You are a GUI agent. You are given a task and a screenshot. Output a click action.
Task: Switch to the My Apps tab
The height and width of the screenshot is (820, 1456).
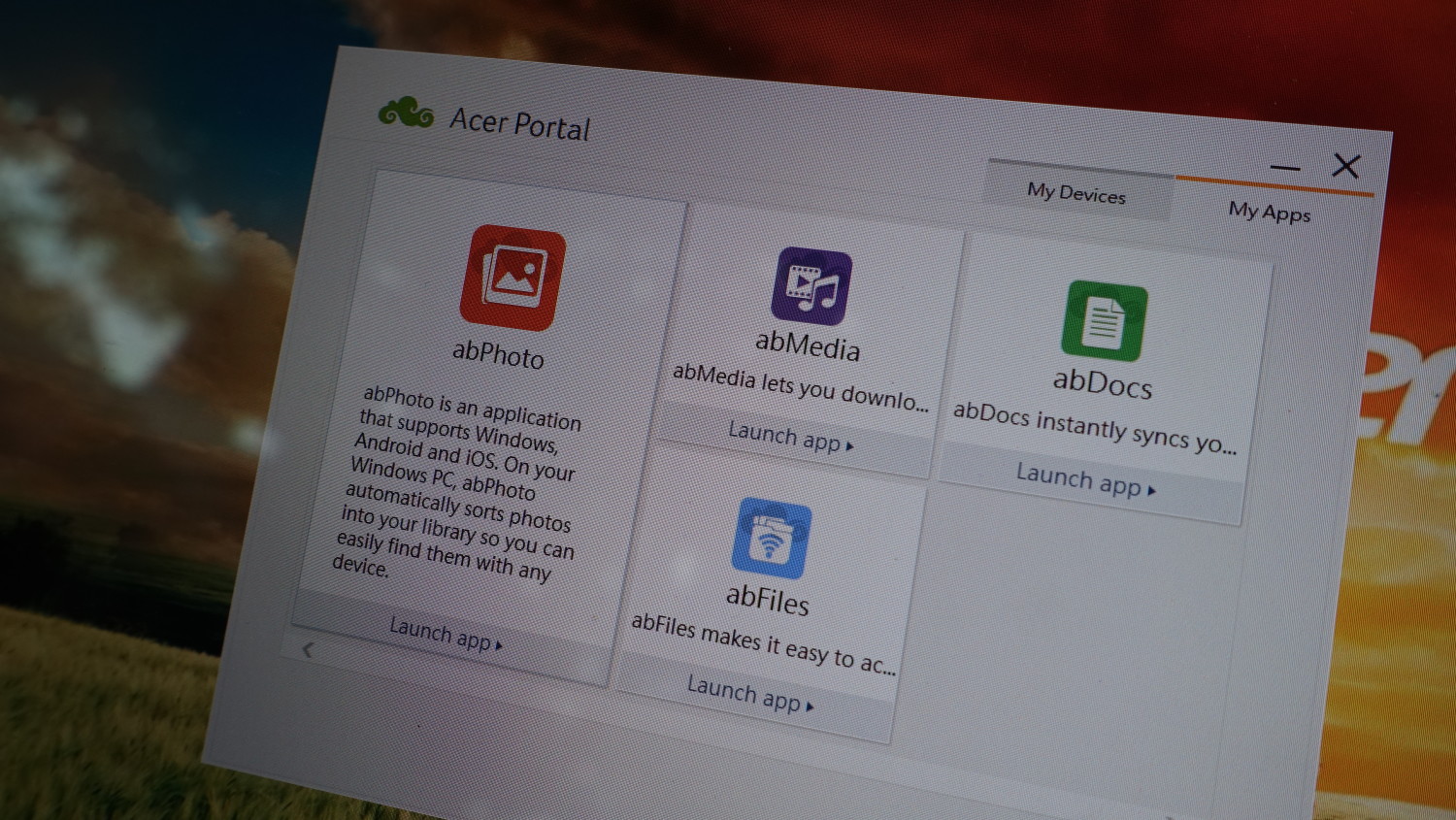point(1269,212)
